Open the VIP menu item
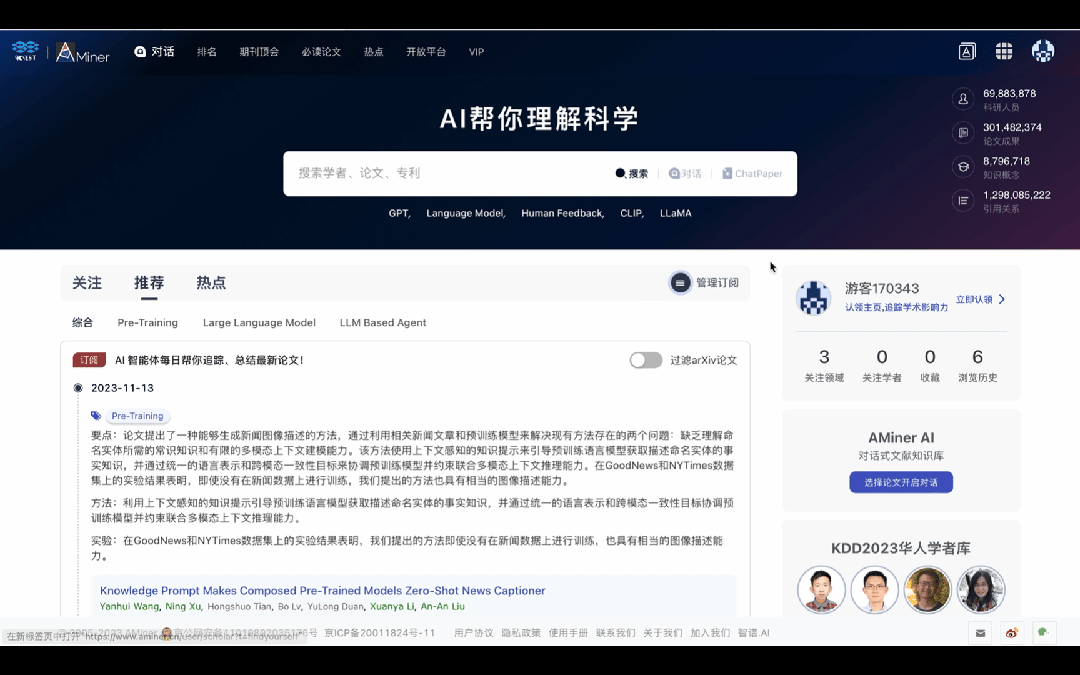 coord(476,52)
